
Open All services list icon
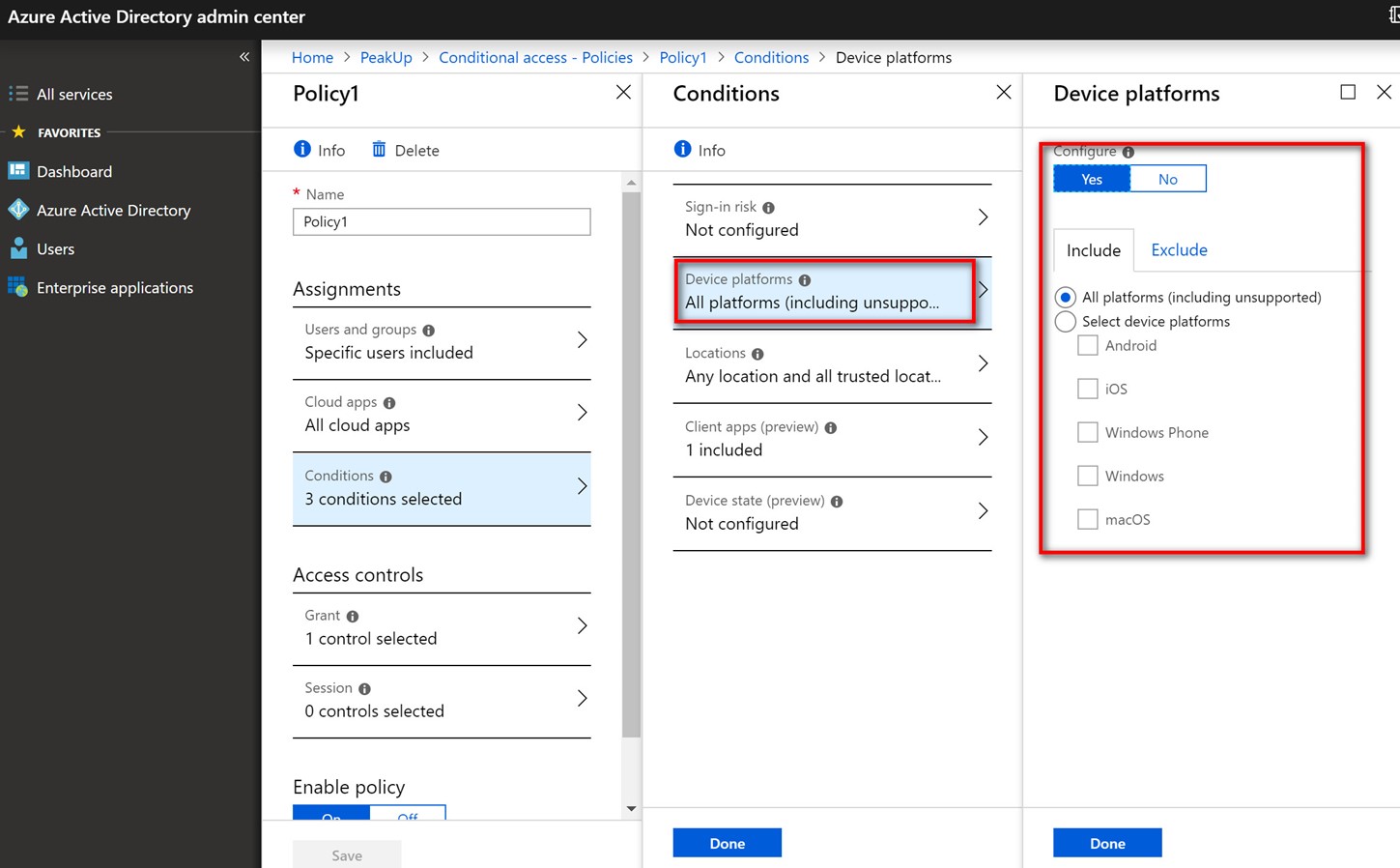(x=17, y=94)
